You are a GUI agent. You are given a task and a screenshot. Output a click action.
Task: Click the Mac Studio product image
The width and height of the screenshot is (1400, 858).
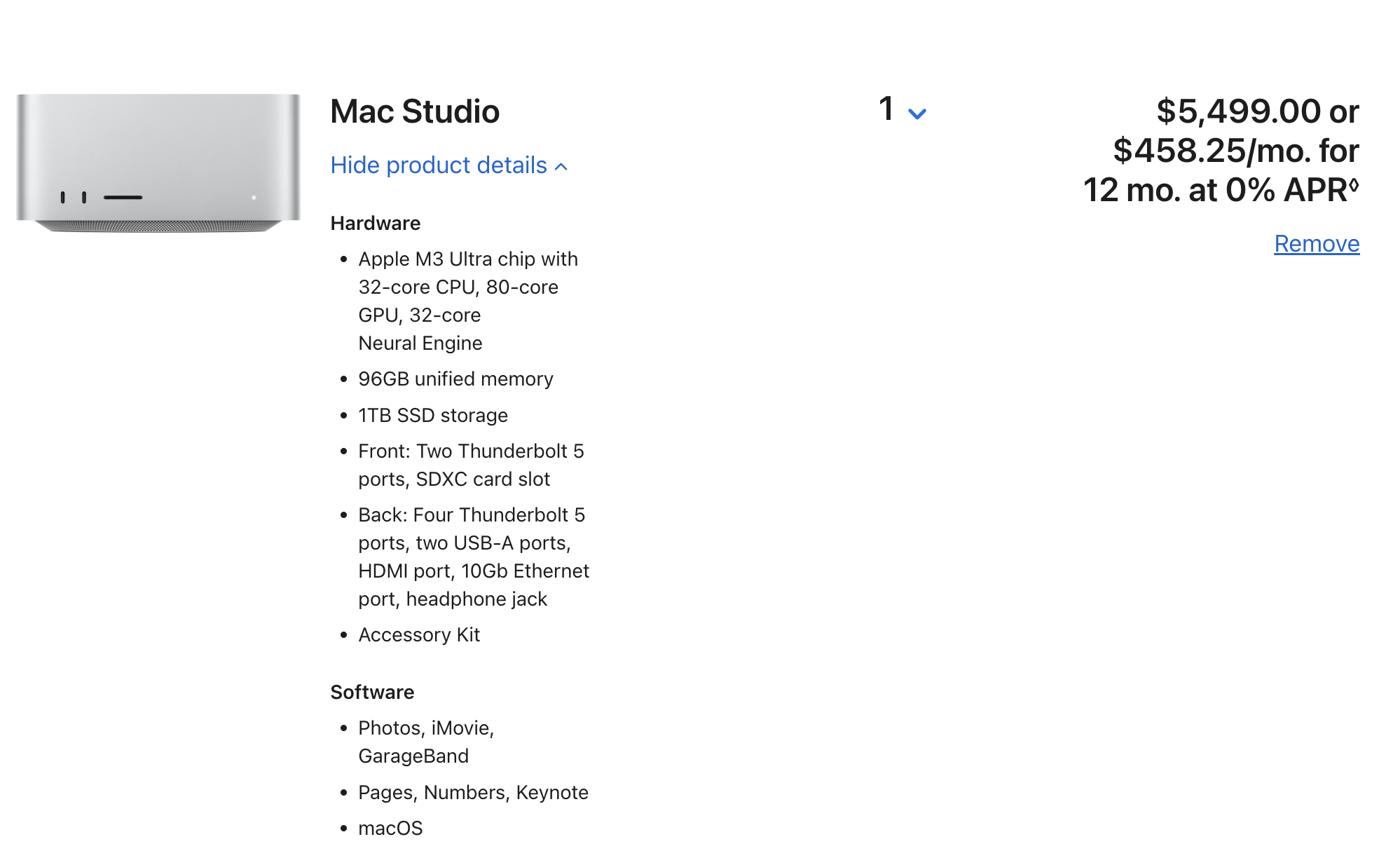[x=158, y=163]
